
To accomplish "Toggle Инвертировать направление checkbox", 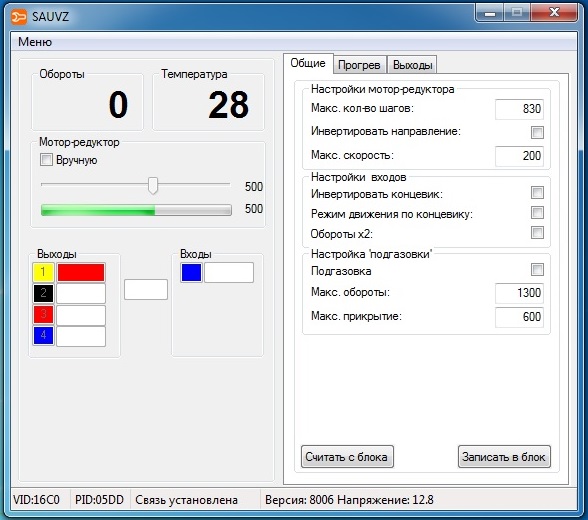I will coord(537,132).
